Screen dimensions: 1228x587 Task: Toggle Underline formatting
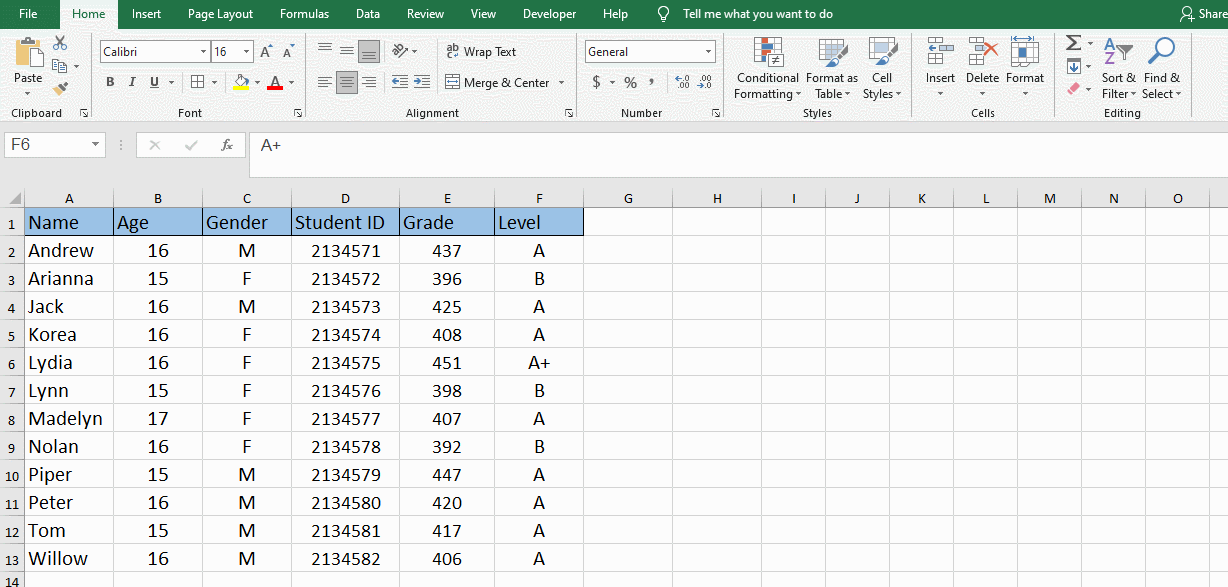click(x=154, y=82)
